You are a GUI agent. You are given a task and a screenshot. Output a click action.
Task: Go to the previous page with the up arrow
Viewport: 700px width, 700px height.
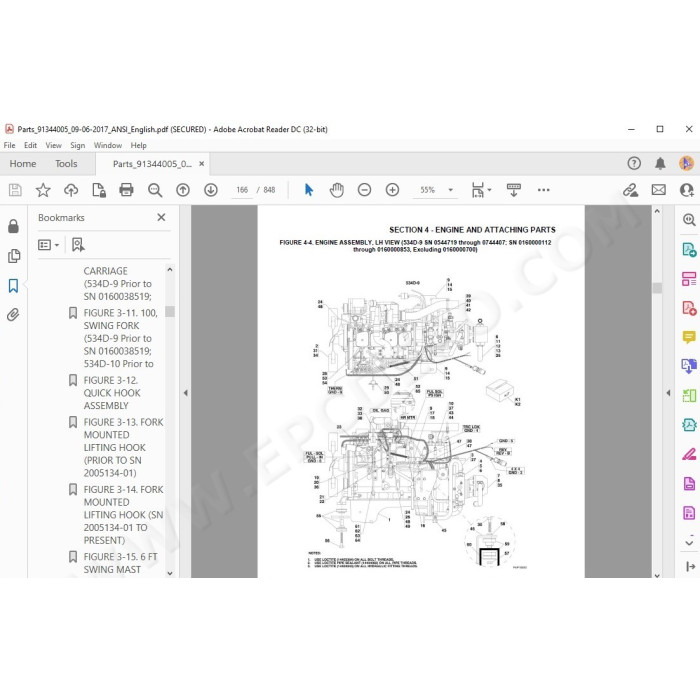coord(183,190)
